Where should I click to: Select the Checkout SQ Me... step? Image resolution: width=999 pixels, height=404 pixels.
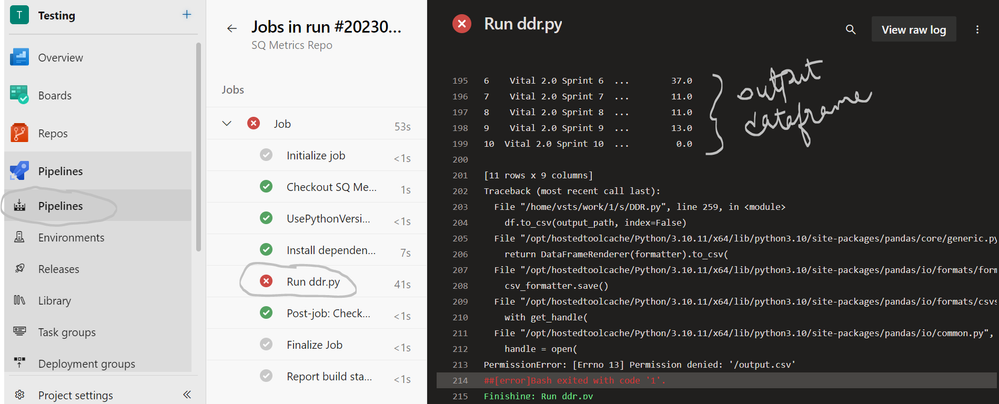pos(316,187)
